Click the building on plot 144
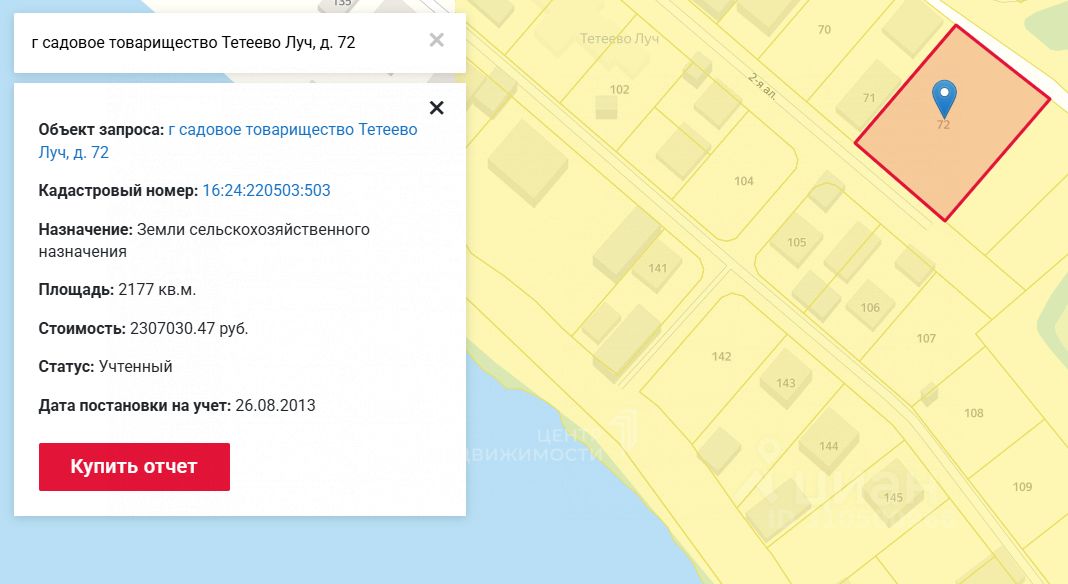 (829, 442)
